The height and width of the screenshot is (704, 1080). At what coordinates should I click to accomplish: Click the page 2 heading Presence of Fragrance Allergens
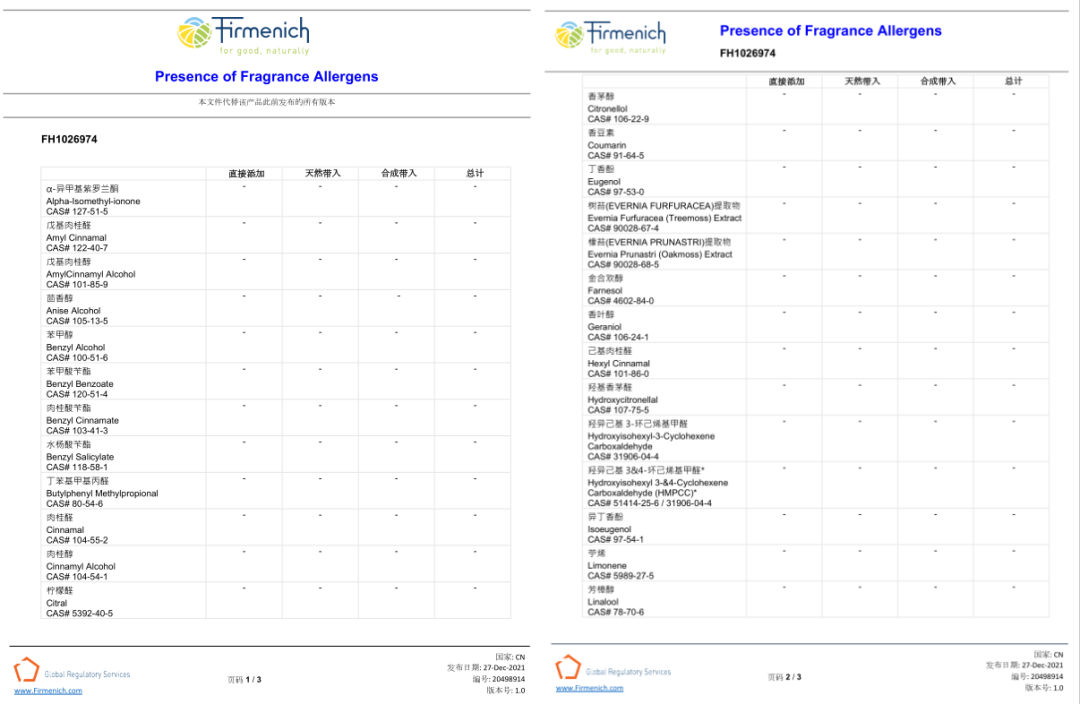click(x=830, y=31)
